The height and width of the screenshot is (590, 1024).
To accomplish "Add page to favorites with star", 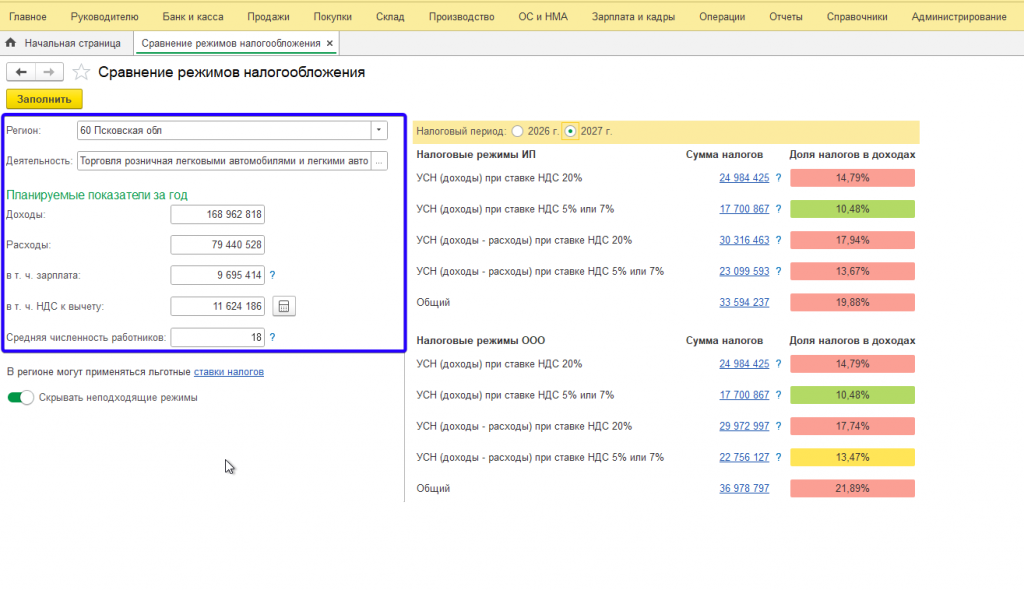I will [x=81, y=72].
